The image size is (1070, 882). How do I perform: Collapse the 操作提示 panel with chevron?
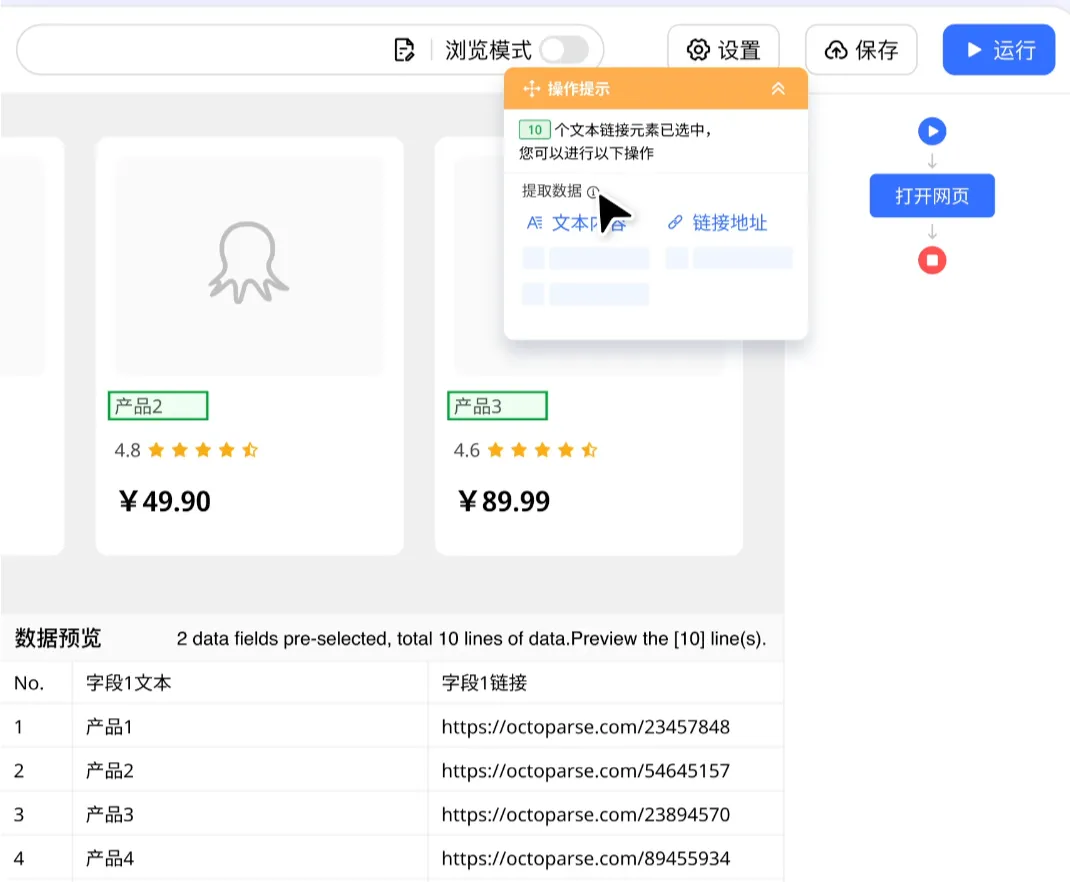[x=778, y=89]
